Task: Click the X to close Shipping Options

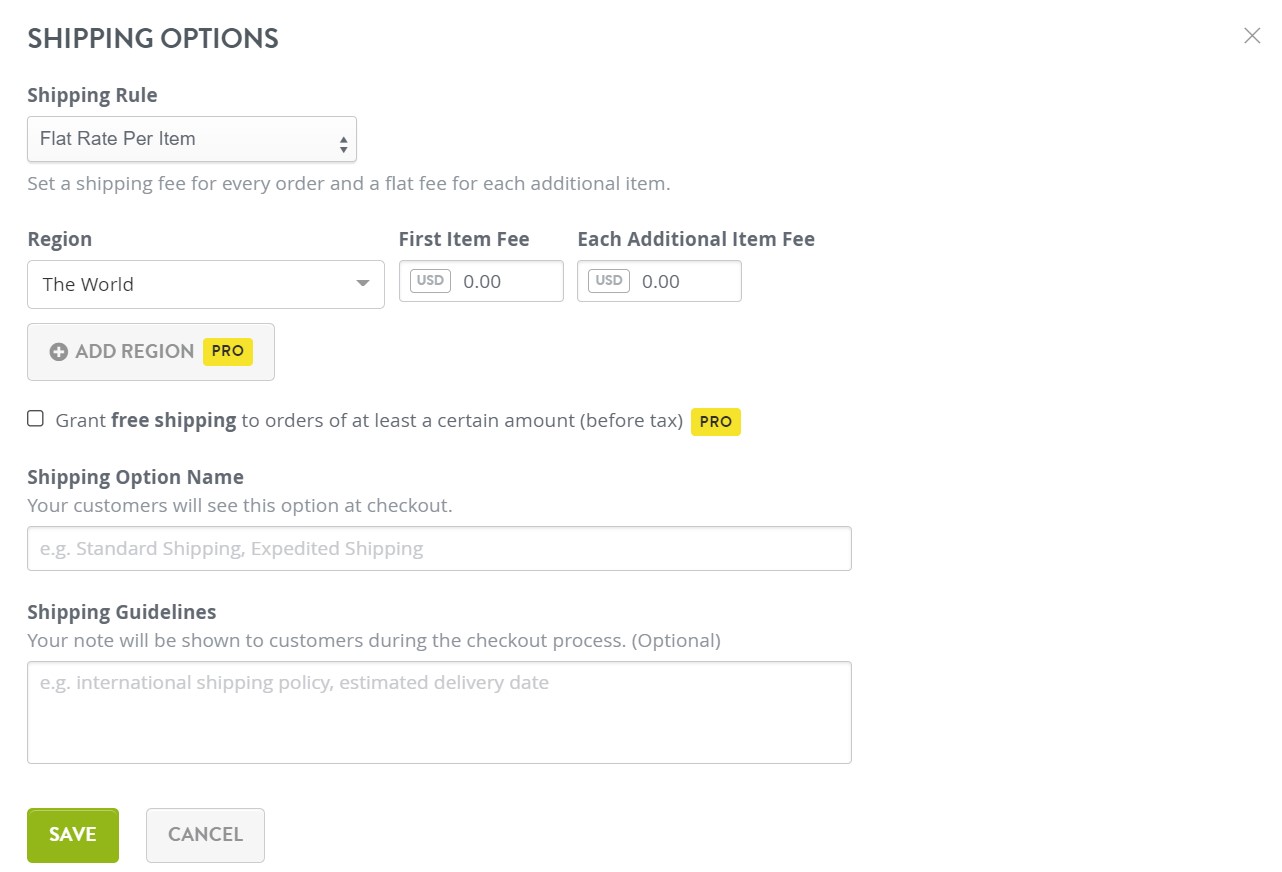Action: [x=1251, y=35]
